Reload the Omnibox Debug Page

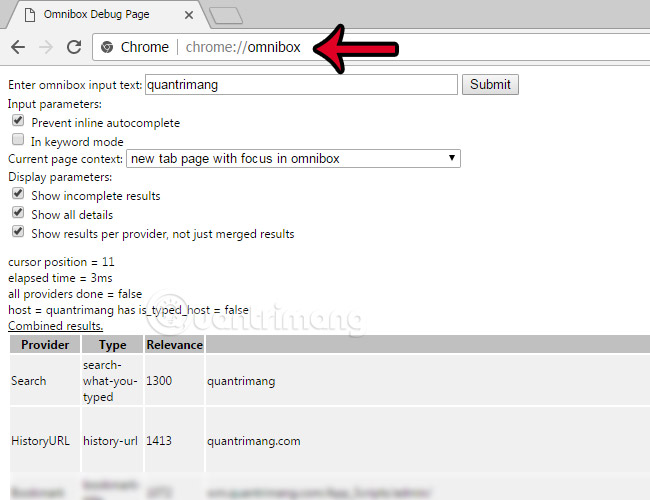tap(74, 47)
